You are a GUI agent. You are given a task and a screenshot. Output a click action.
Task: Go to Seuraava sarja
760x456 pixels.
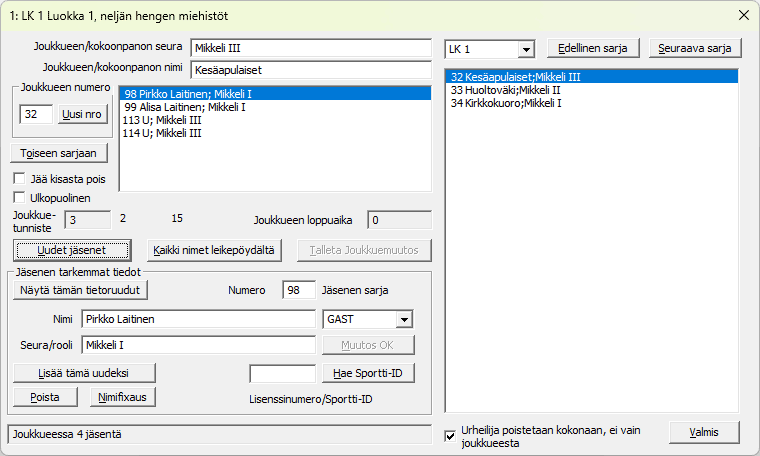694,48
